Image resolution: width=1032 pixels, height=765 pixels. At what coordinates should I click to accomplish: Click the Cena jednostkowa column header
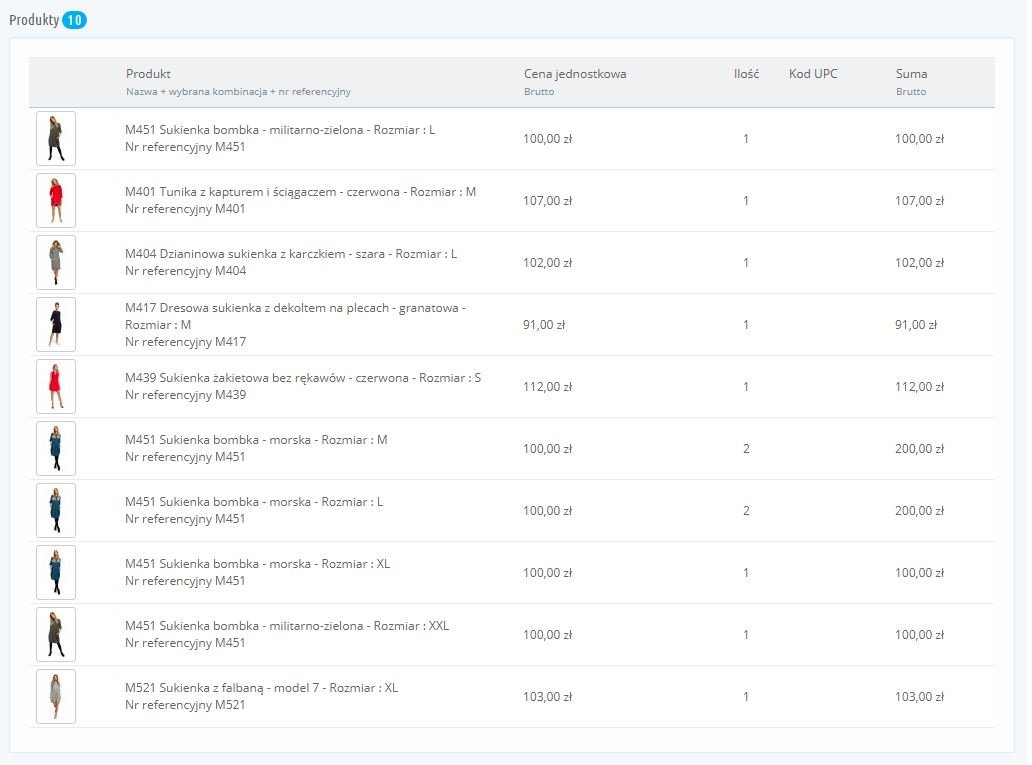click(x=575, y=74)
